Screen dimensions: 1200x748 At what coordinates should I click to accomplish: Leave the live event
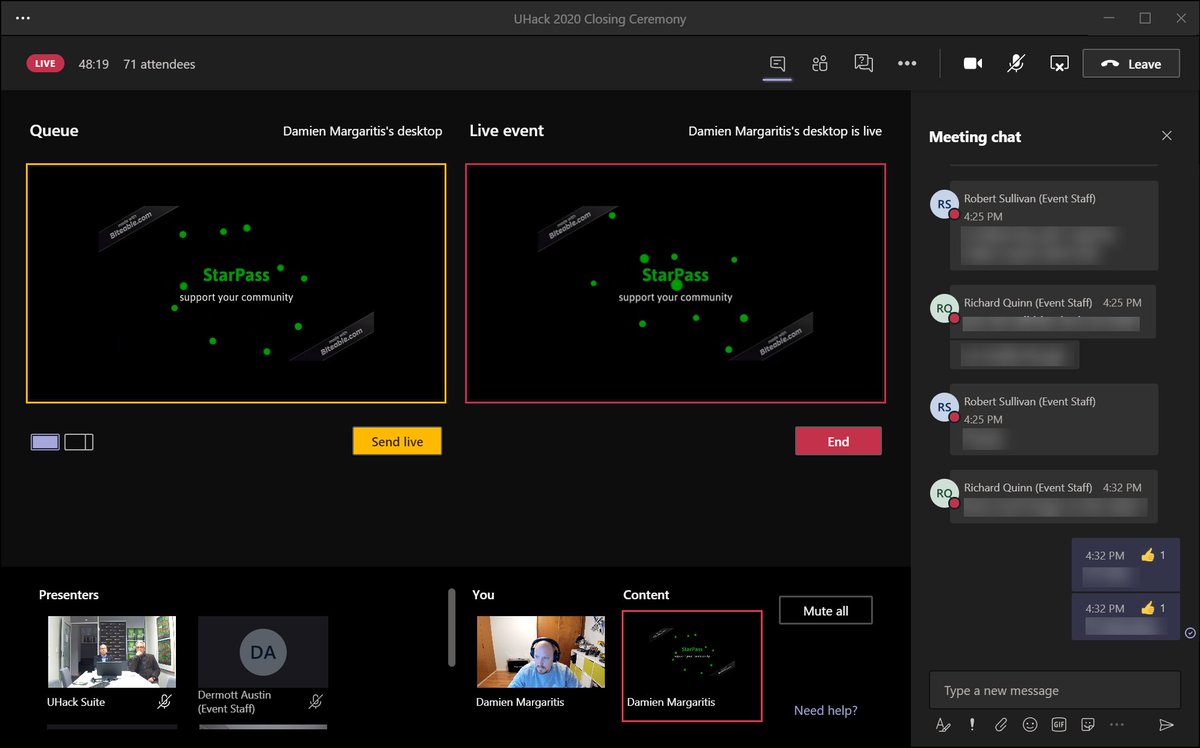[1131, 63]
